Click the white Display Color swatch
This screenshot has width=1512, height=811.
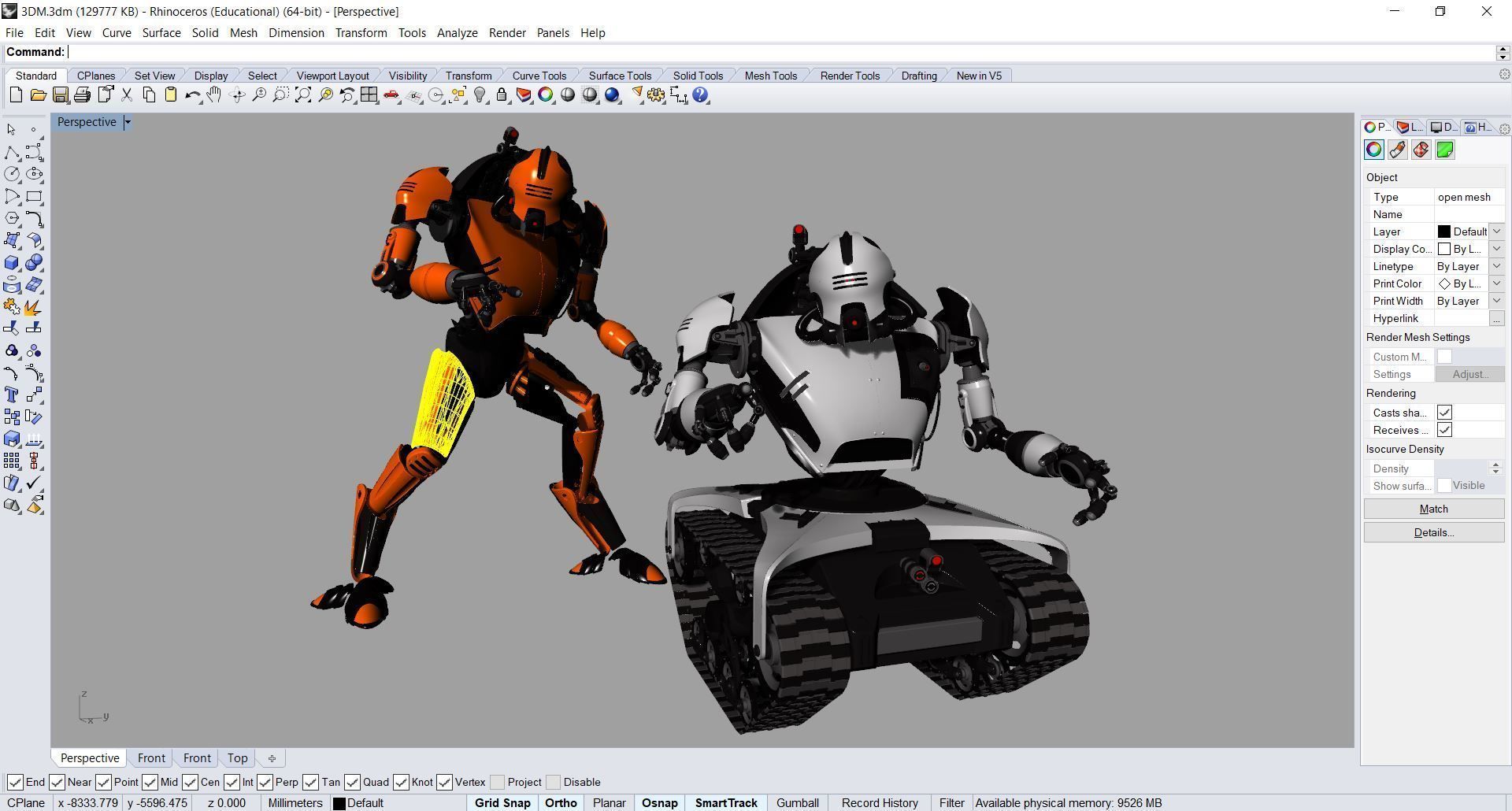tap(1444, 249)
